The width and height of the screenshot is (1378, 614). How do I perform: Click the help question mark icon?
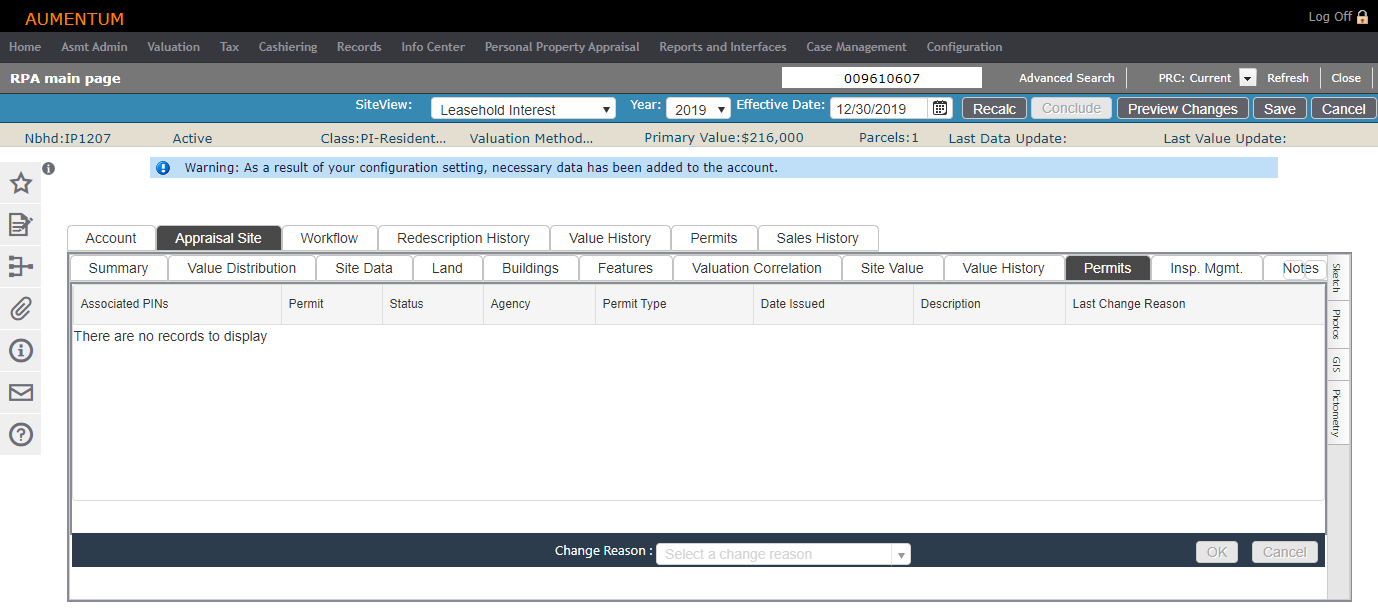20,434
